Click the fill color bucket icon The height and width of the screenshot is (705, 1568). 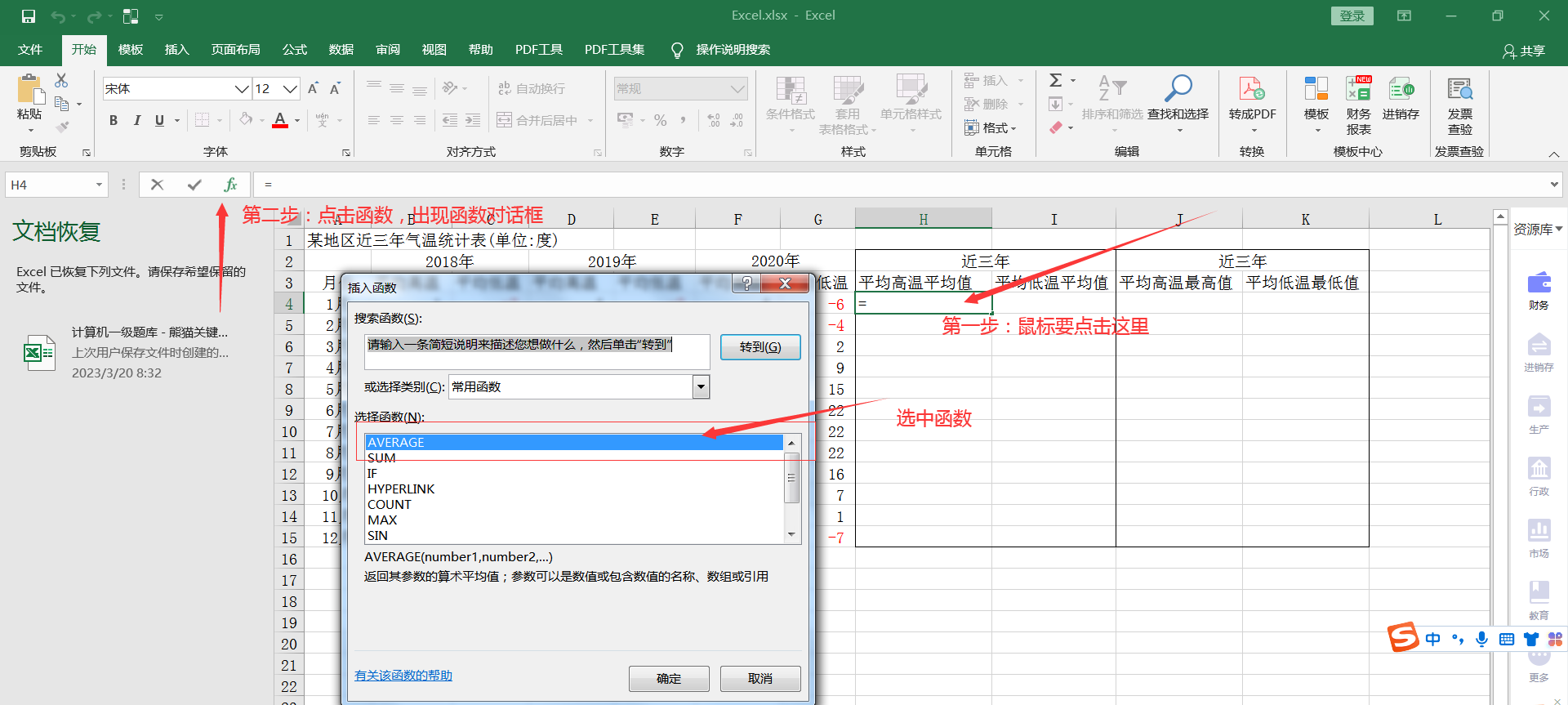click(246, 120)
